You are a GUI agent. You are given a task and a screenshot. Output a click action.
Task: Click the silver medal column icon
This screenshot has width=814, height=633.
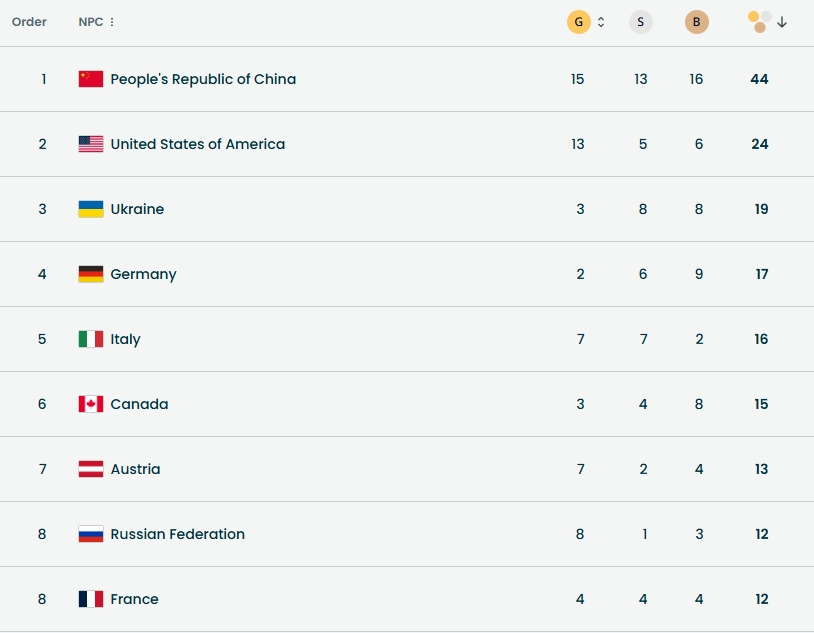641,21
